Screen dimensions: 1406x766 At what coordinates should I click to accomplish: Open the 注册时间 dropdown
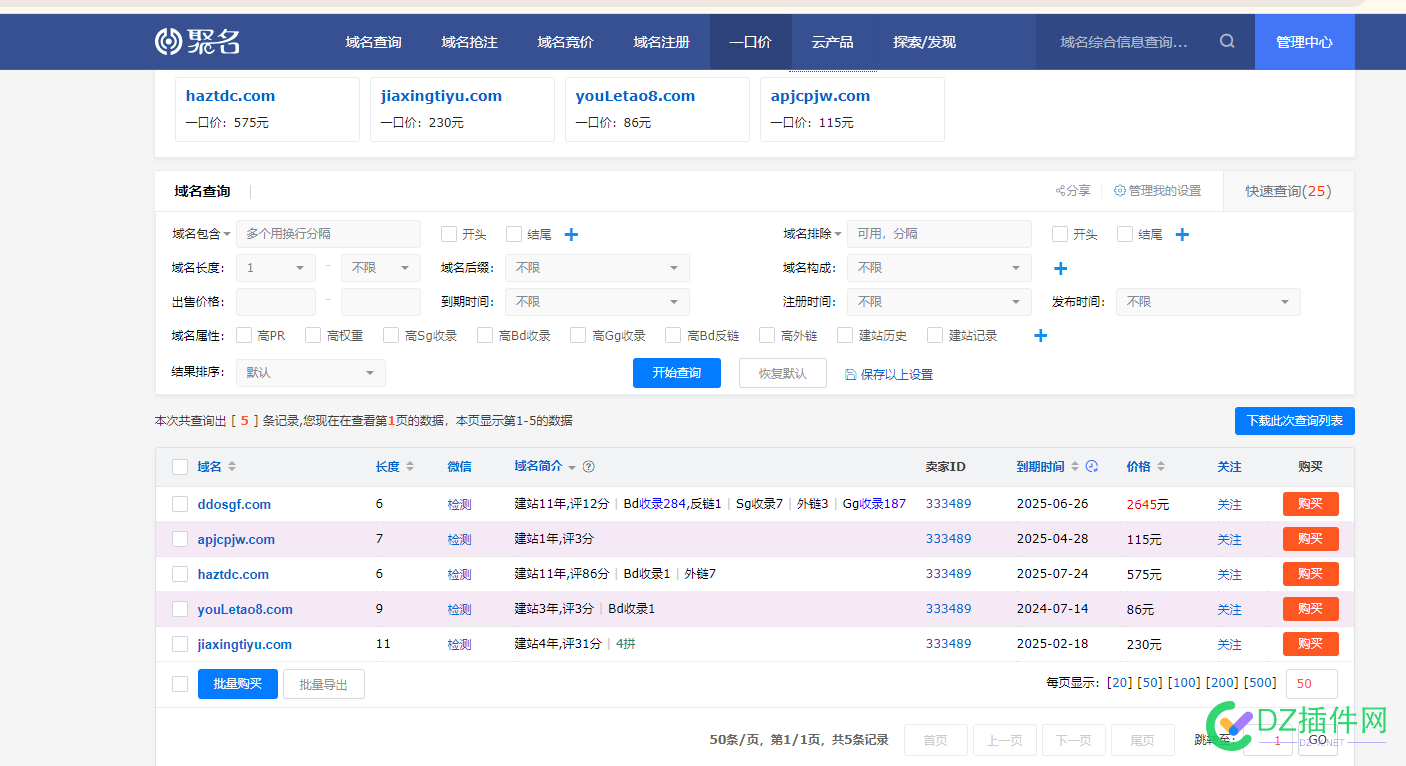[939, 302]
